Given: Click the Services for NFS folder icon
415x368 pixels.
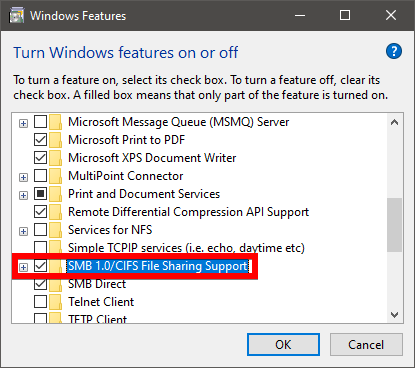Looking at the screenshot, I should point(55,230).
